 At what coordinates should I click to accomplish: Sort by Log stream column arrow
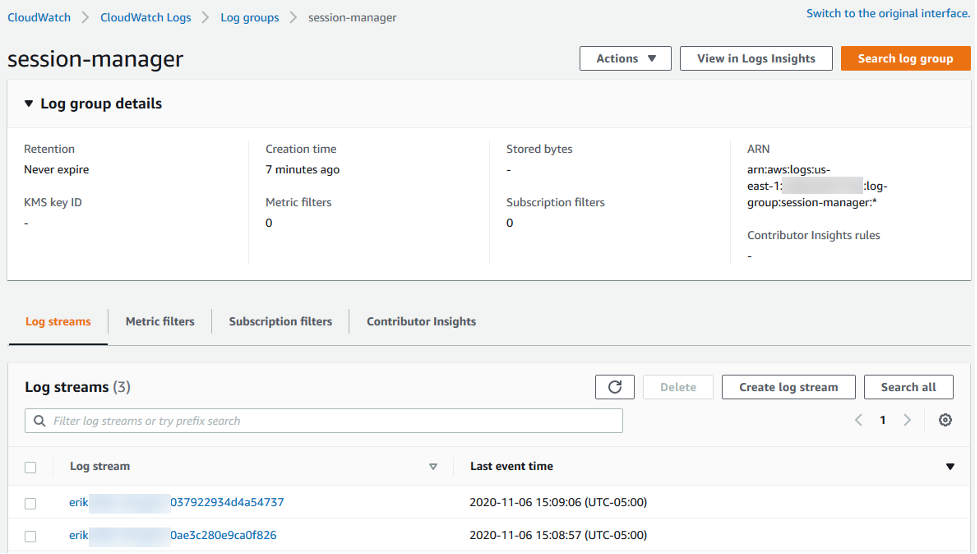click(433, 466)
